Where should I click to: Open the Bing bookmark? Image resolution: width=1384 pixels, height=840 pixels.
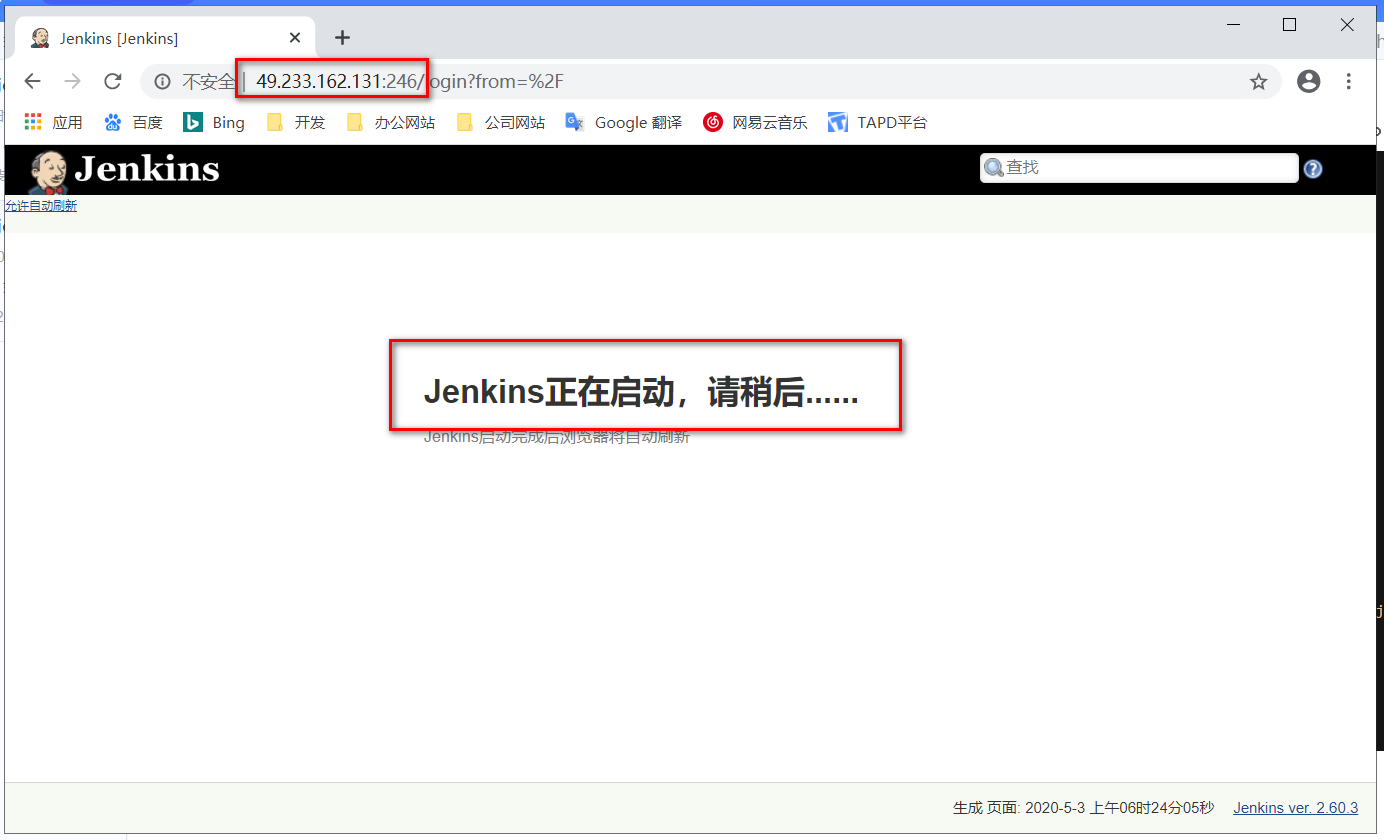pyautogui.click(x=214, y=122)
